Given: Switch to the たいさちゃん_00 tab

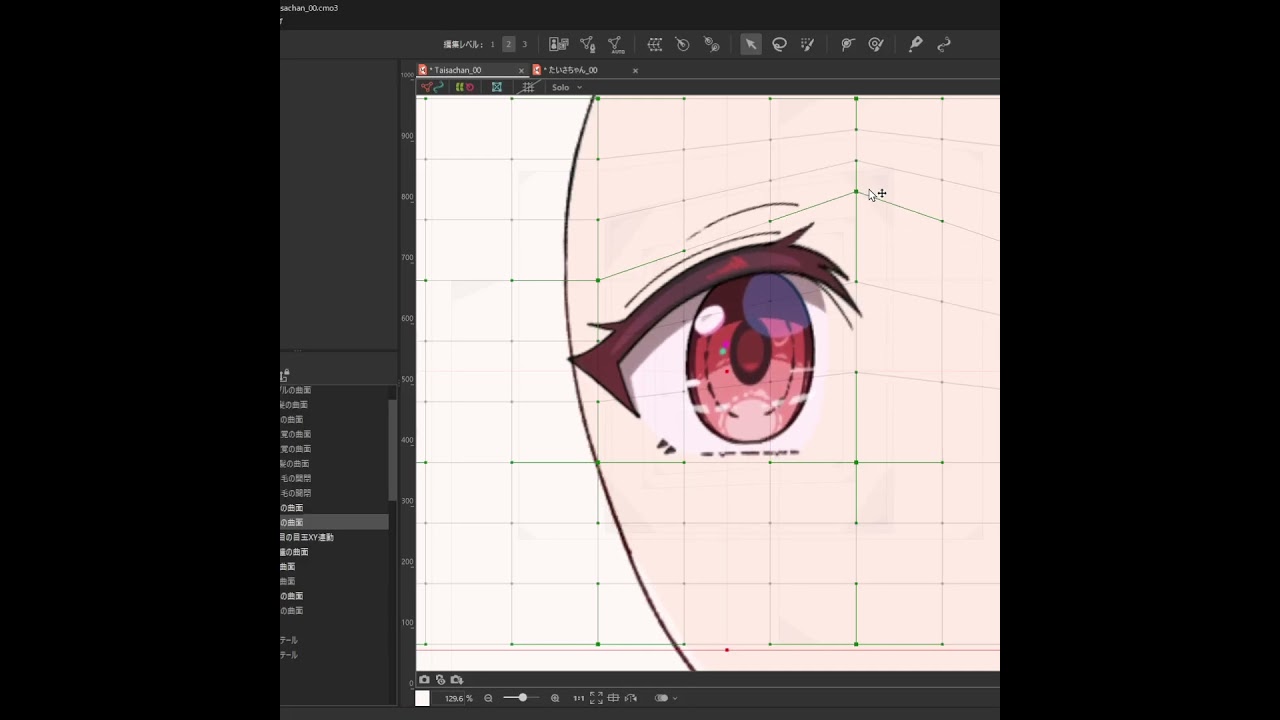Looking at the screenshot, I should 571,70.
